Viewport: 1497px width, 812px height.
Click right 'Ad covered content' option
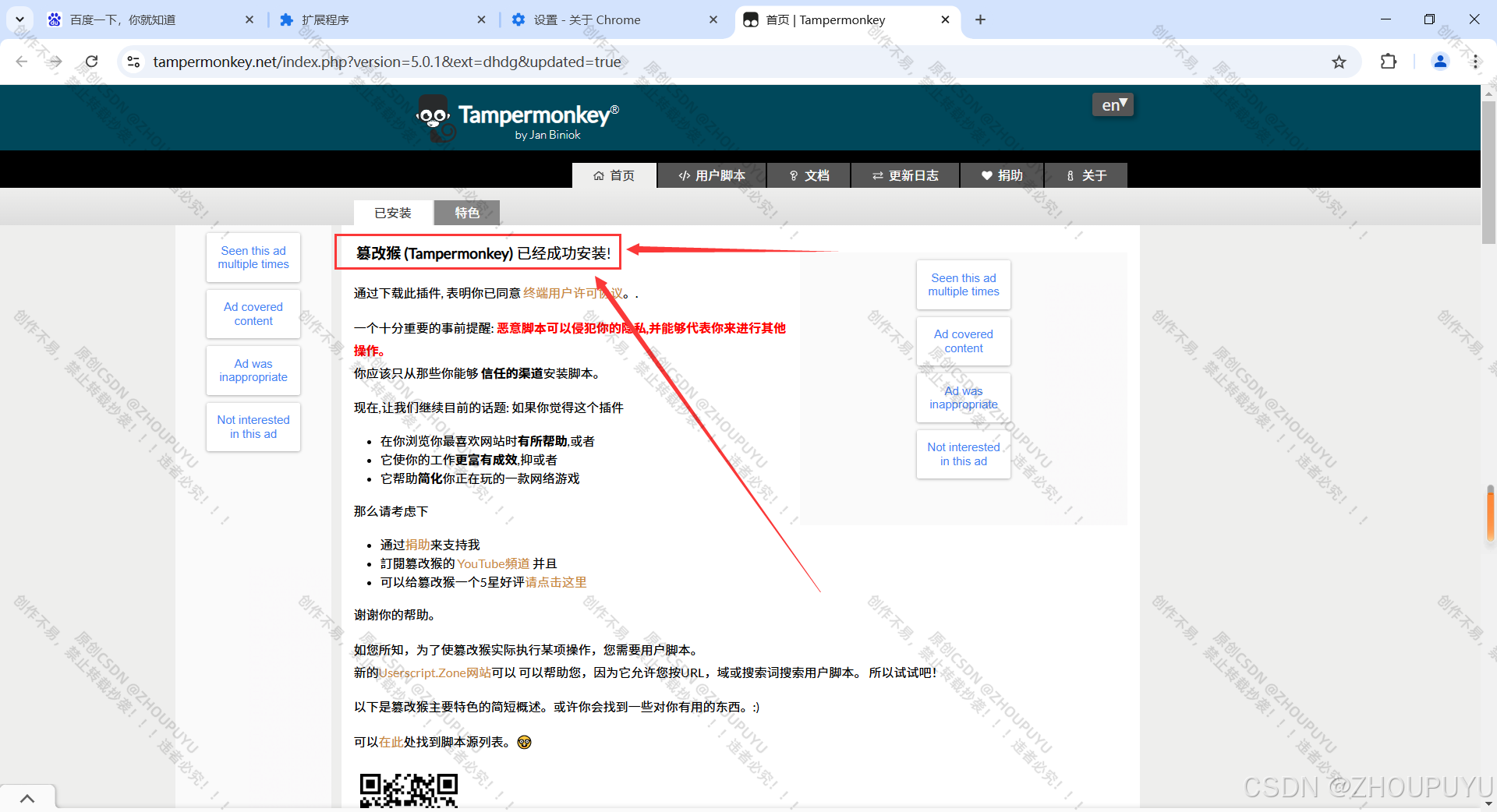point(964,341)
